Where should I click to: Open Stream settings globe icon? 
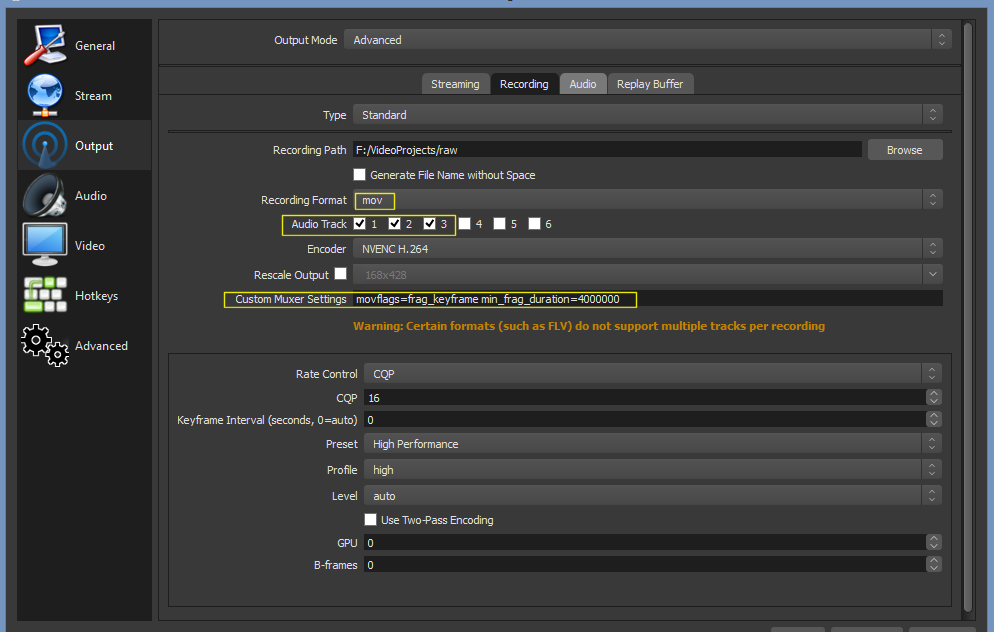point(45,95)
